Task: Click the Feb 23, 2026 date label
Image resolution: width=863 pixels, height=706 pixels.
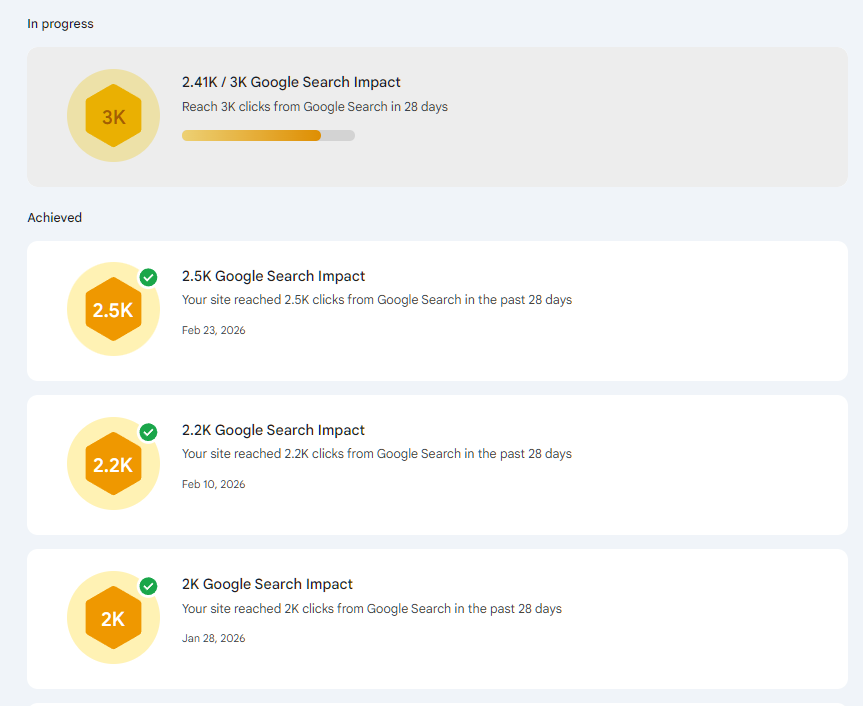Action: click(x=213, y=330)
